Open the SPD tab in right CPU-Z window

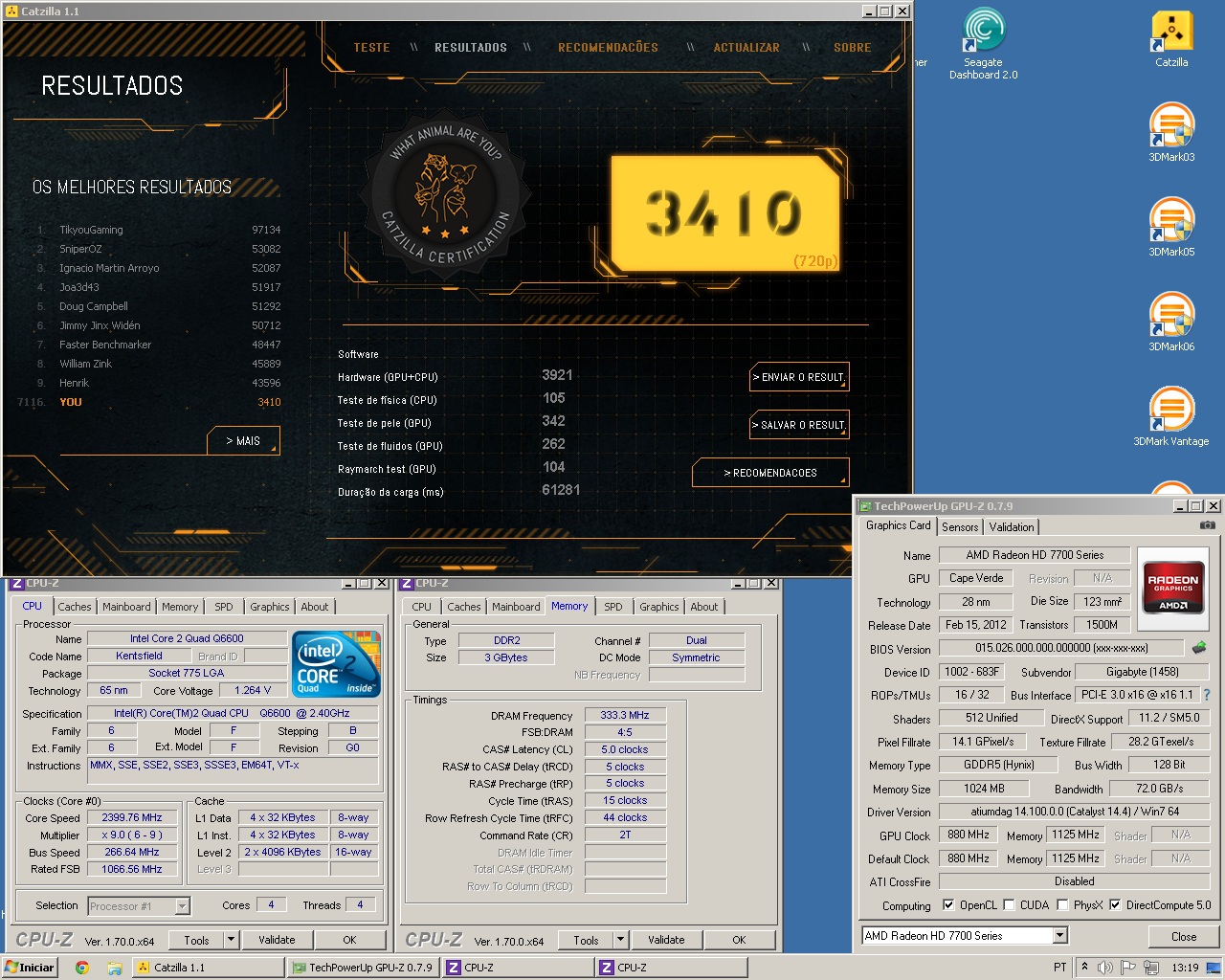[x=613, y=607]
